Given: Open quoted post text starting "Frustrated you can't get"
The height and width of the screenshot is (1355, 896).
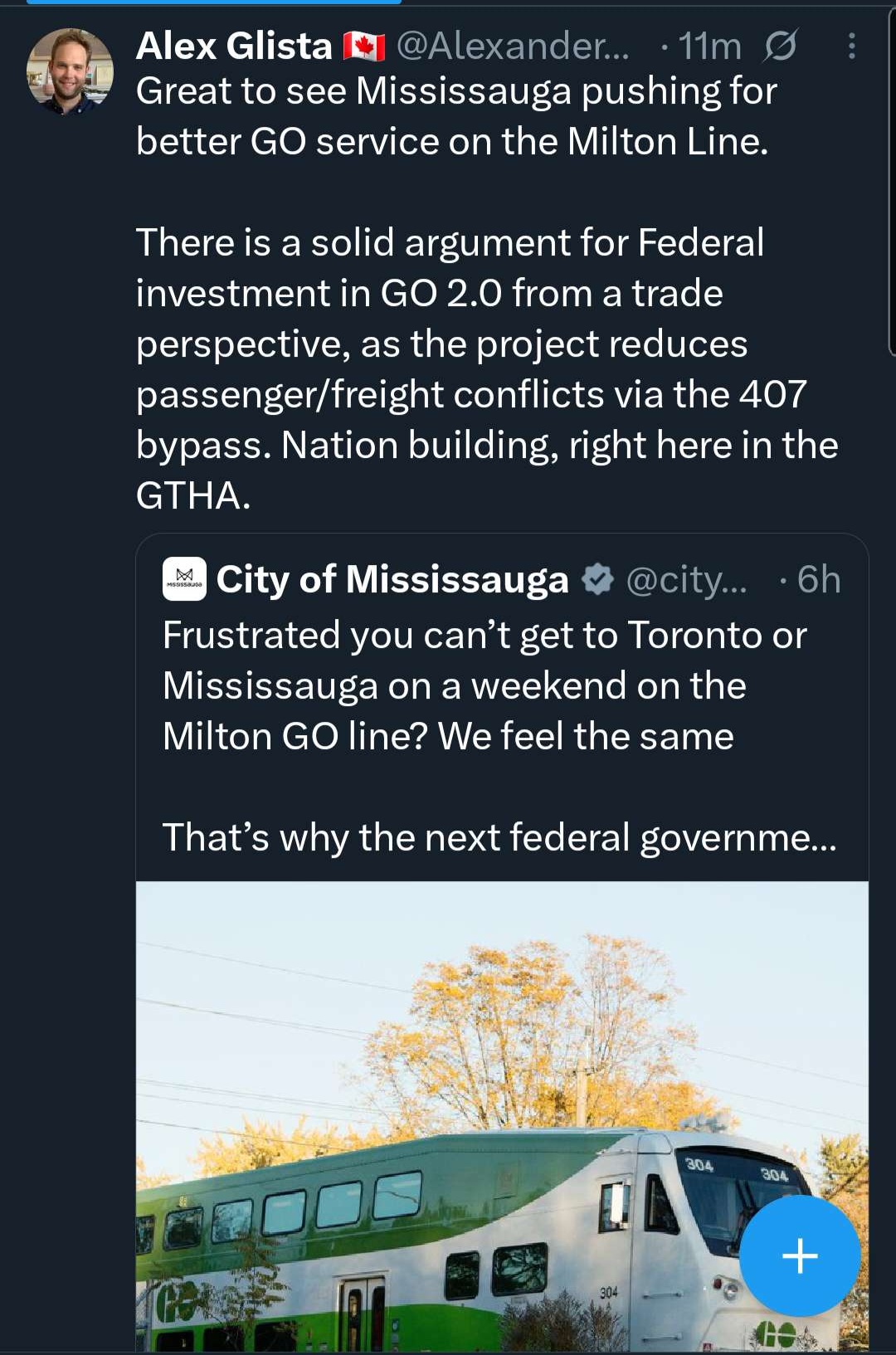Looking at the screenshot, I should (x=485, y=685).
